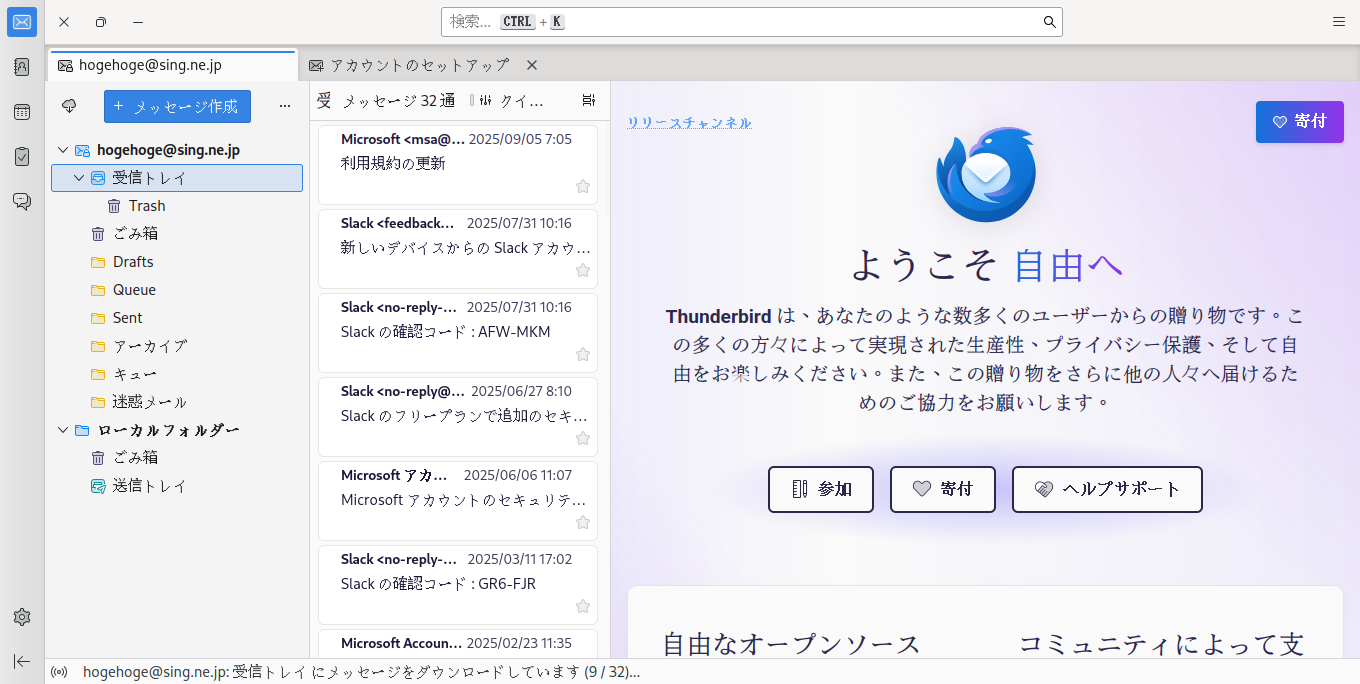Star the Slack 確認コード AFW-MKM message
Image resolution: width=1360 pixels, height=684 pixels.
click(x=583, y=354)
